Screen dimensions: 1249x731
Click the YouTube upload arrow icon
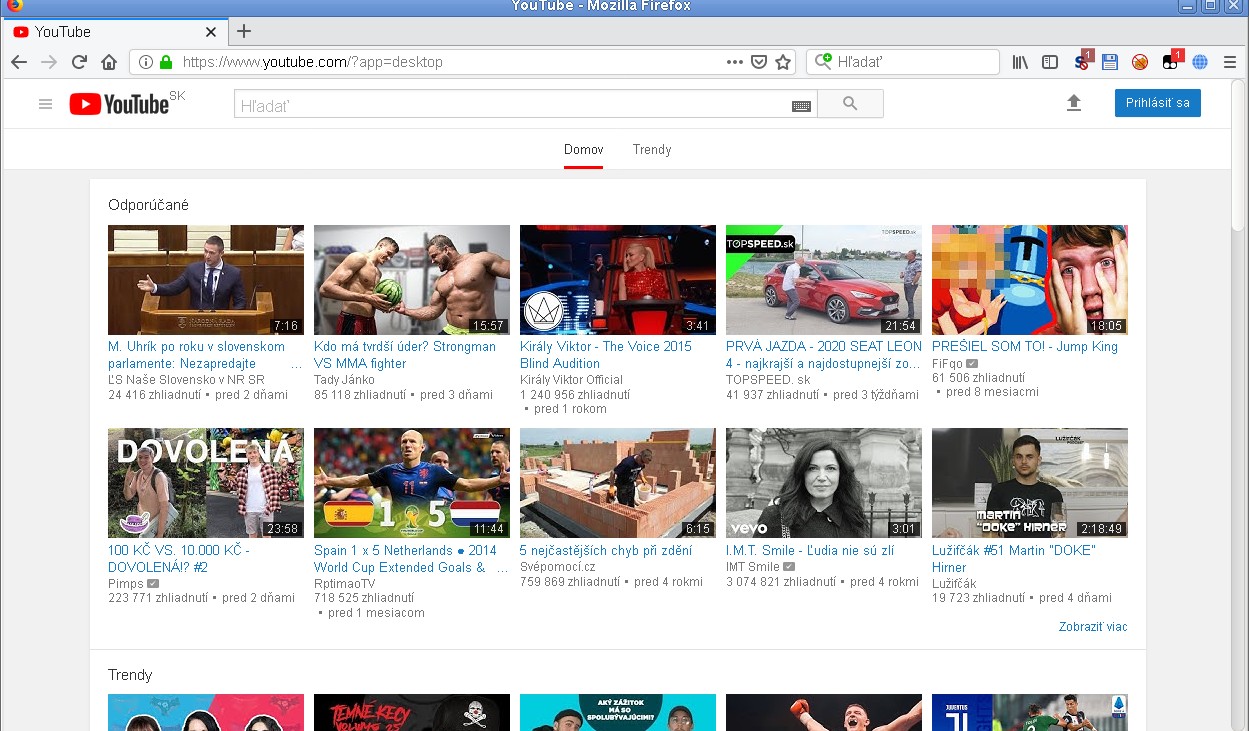click(1074, 103)
